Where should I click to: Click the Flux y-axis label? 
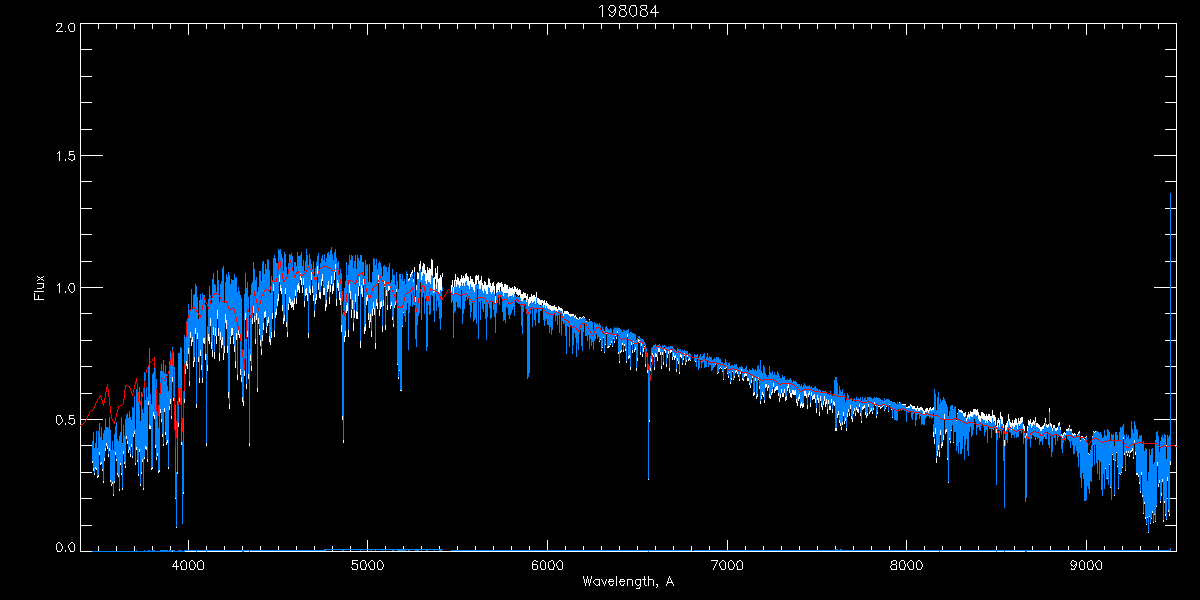point(40,288)
